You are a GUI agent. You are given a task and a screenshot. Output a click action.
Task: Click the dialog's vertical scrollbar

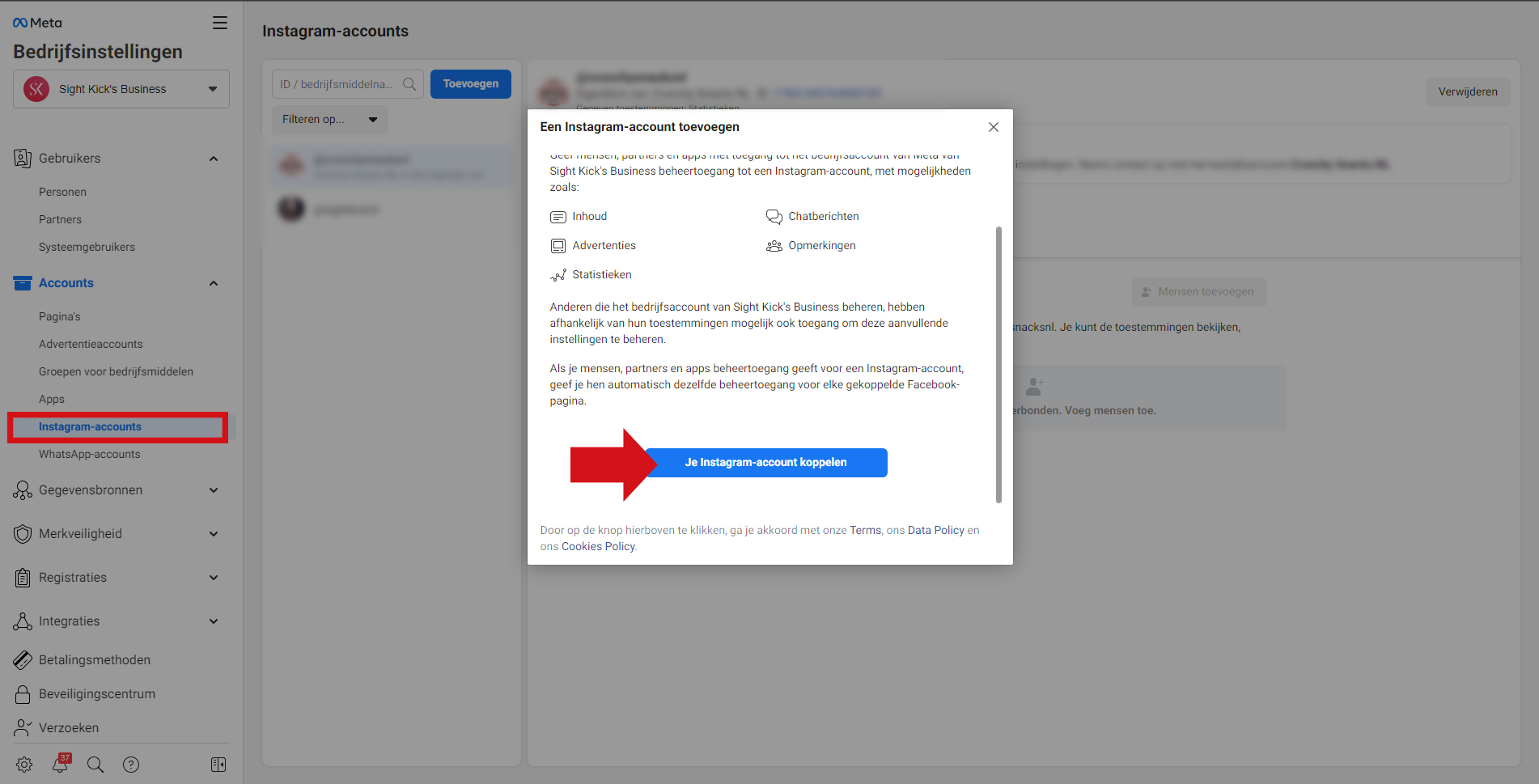click(998, 364)
